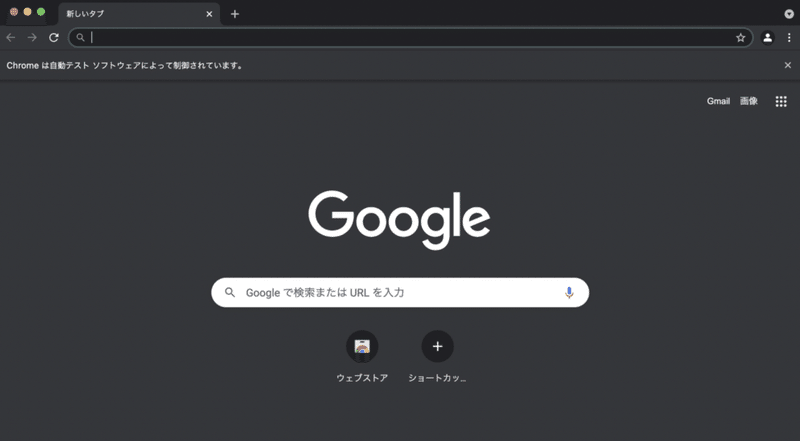Viewport: 800px width, 441px height.
Task: Open the Chrome three-dot menu
Action: [789, 37]
